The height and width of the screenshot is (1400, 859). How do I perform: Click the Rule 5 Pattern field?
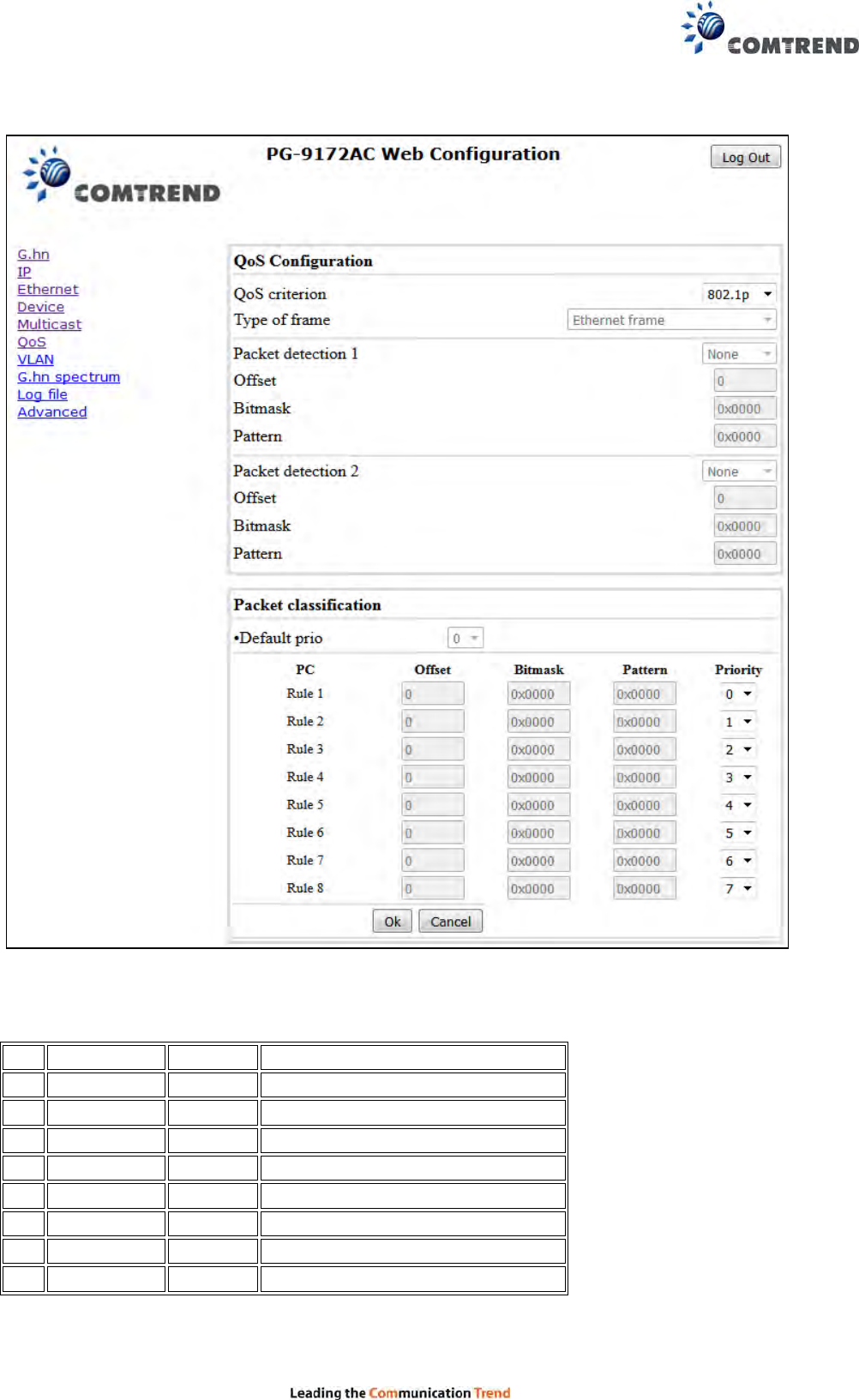coord(645,805)
